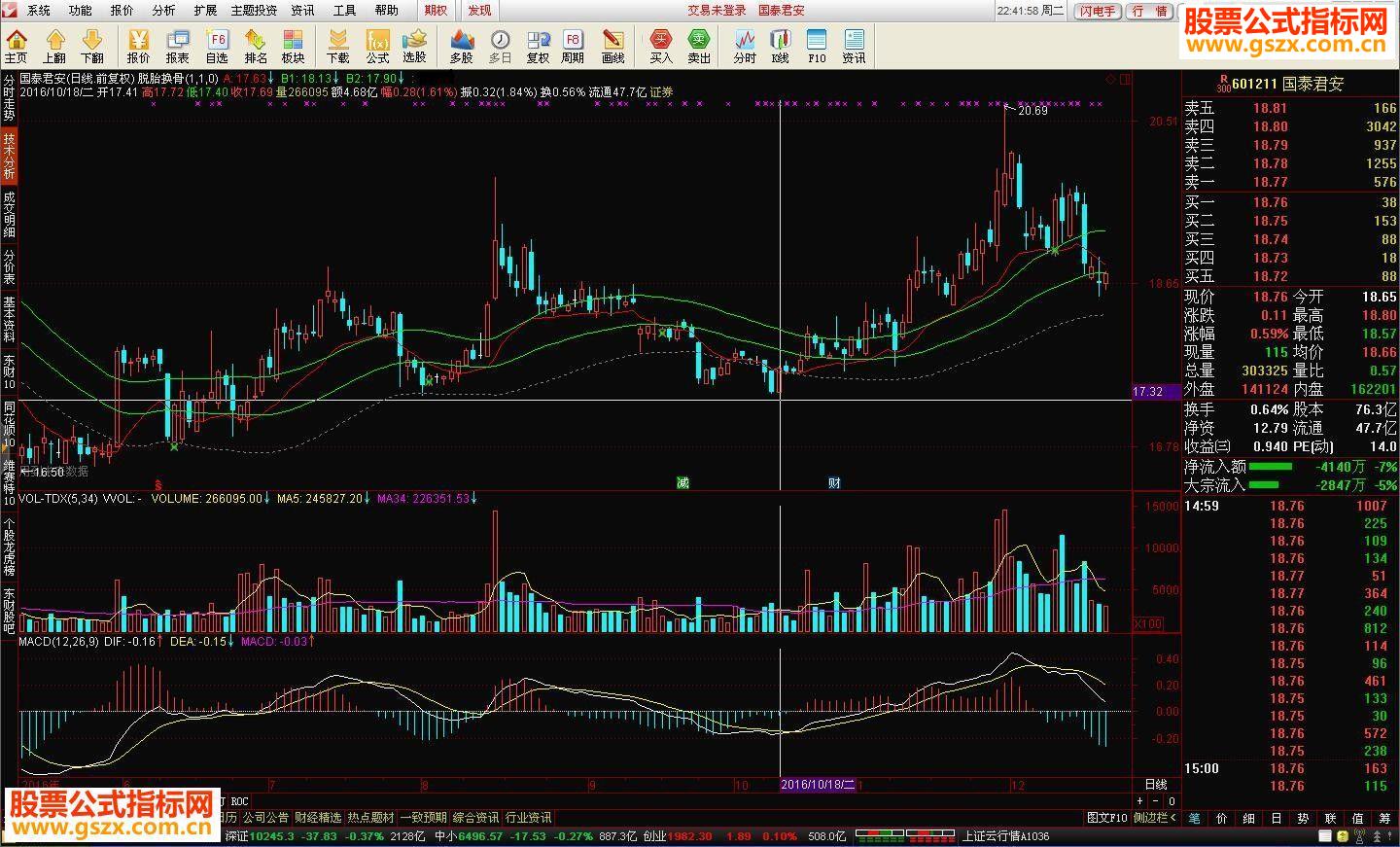Open 周期 F8 period icon
Viewport: 1400px width, 847px height.
click(x=573, y=46)
